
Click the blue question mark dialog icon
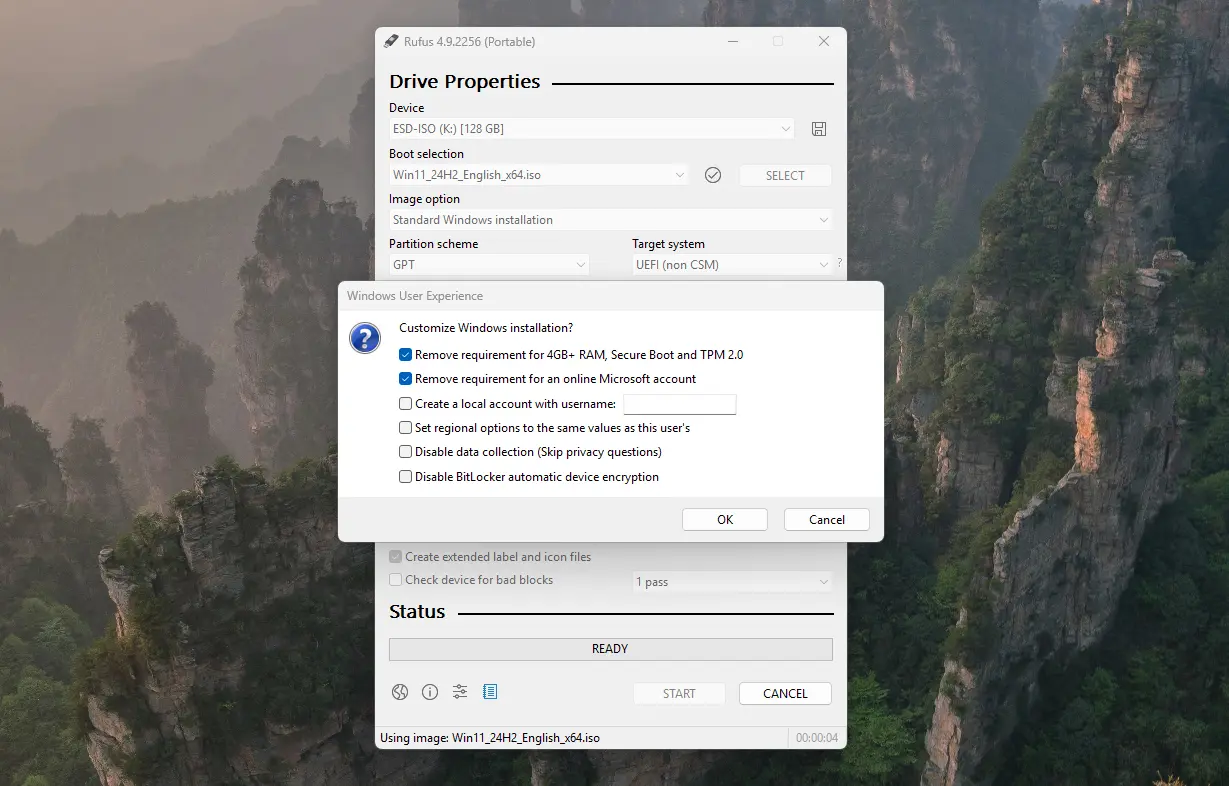point(365,338)
